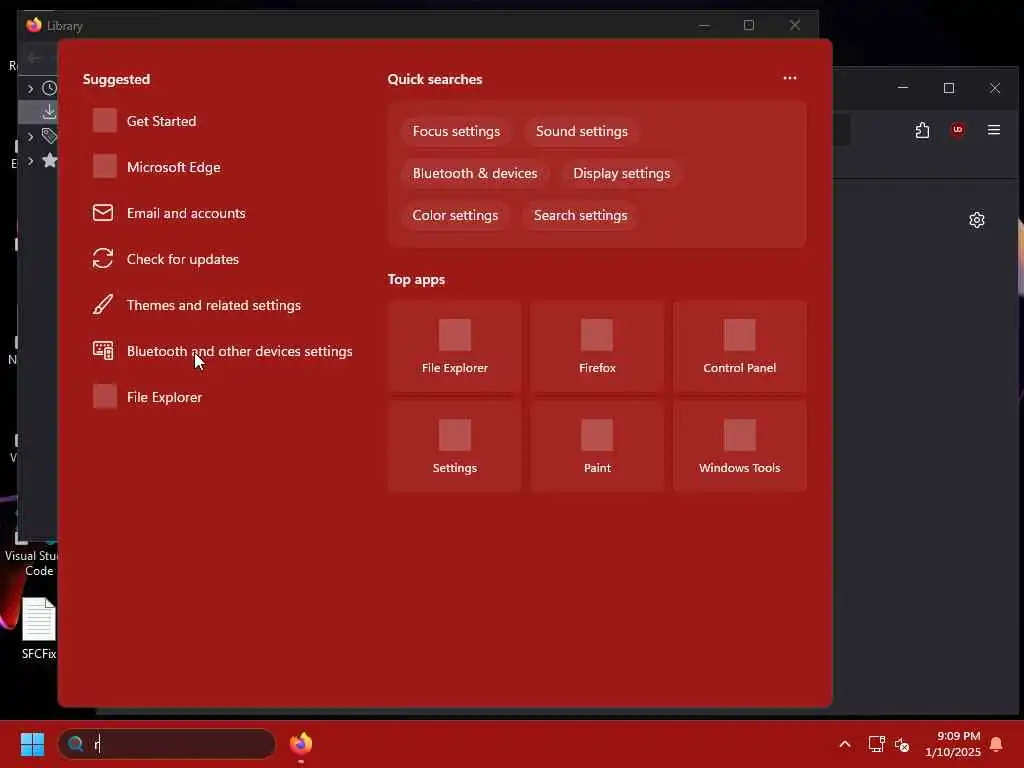Image resolution: width=1024 pixels, height=768 pixels.
Task: Open Get Started suggestion
Action: click(145, 121)
